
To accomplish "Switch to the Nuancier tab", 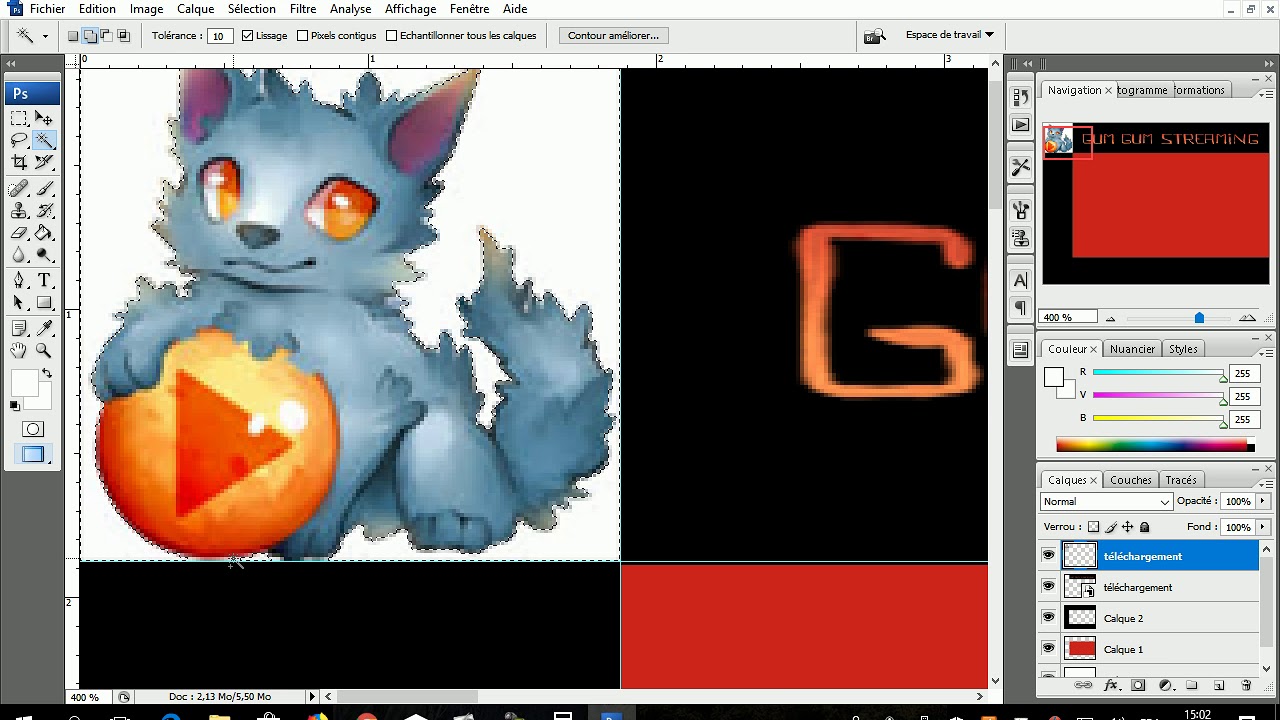I will (1132, 349).
